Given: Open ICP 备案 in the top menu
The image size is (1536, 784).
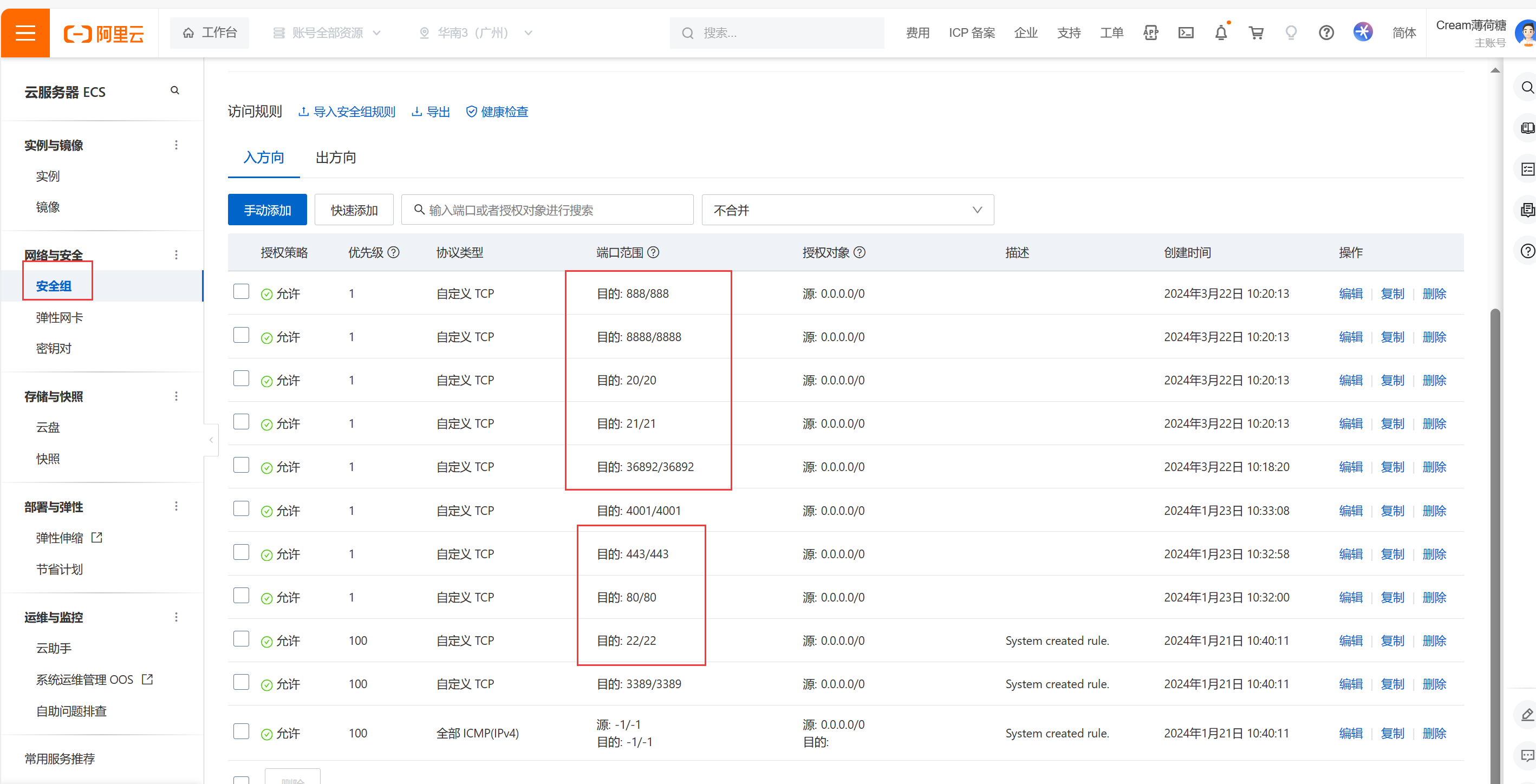Looking at the screenshot, I should click(971, 33).
